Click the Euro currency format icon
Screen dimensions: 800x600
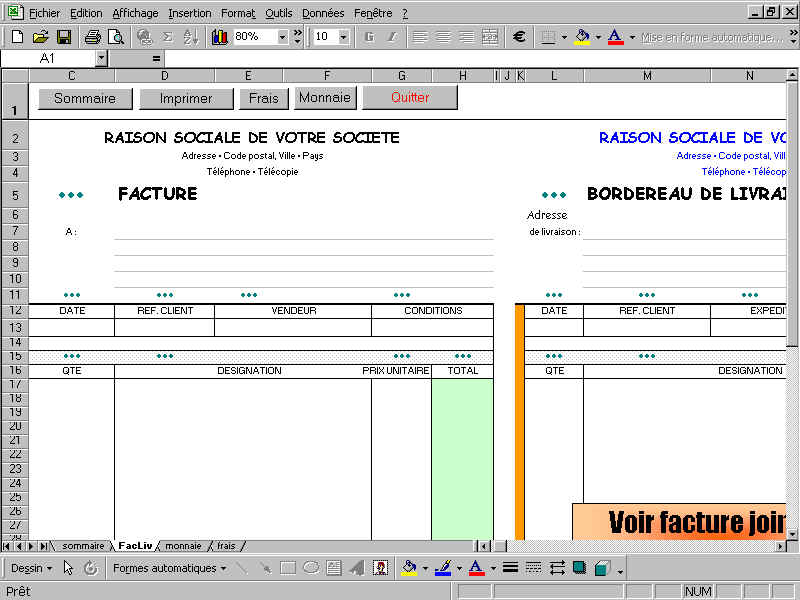tap(519, 37)
